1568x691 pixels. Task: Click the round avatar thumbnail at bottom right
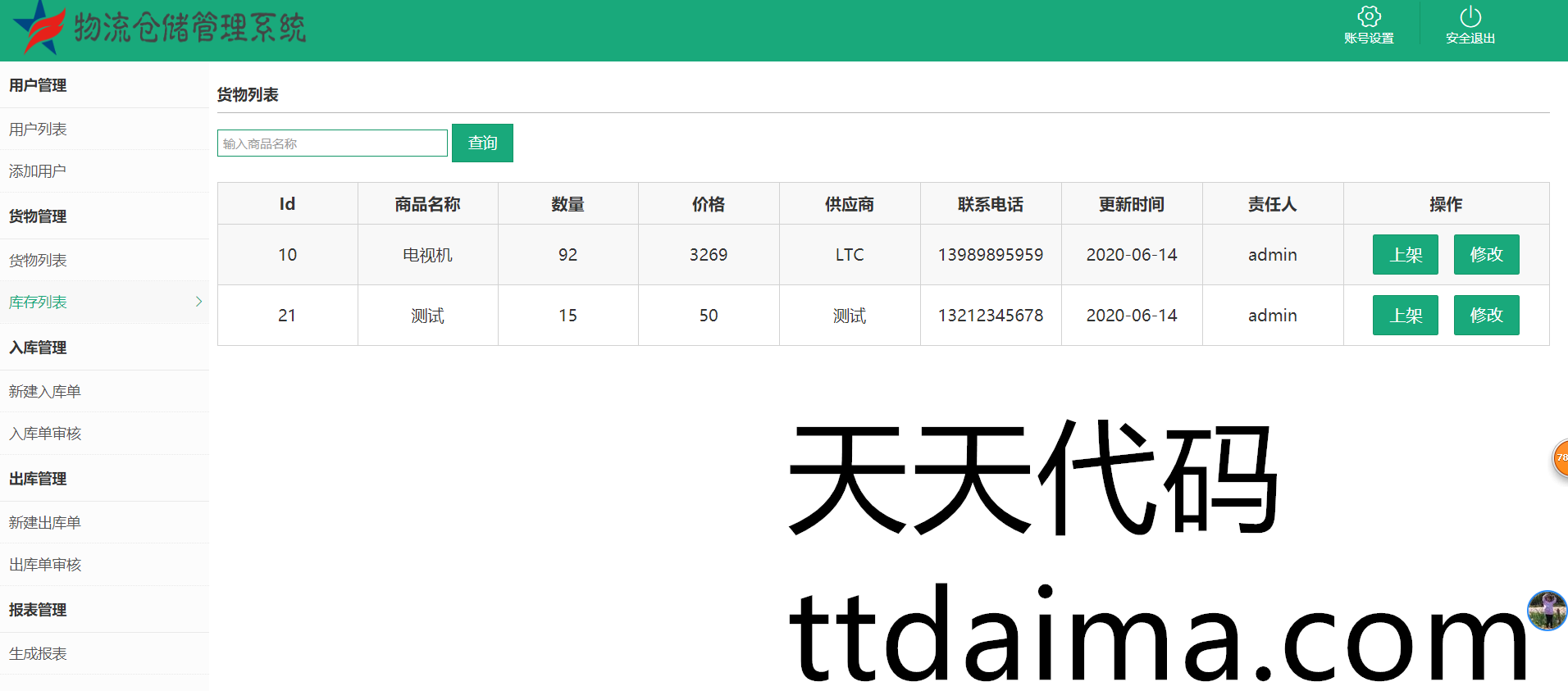[x=1547, y=611]
